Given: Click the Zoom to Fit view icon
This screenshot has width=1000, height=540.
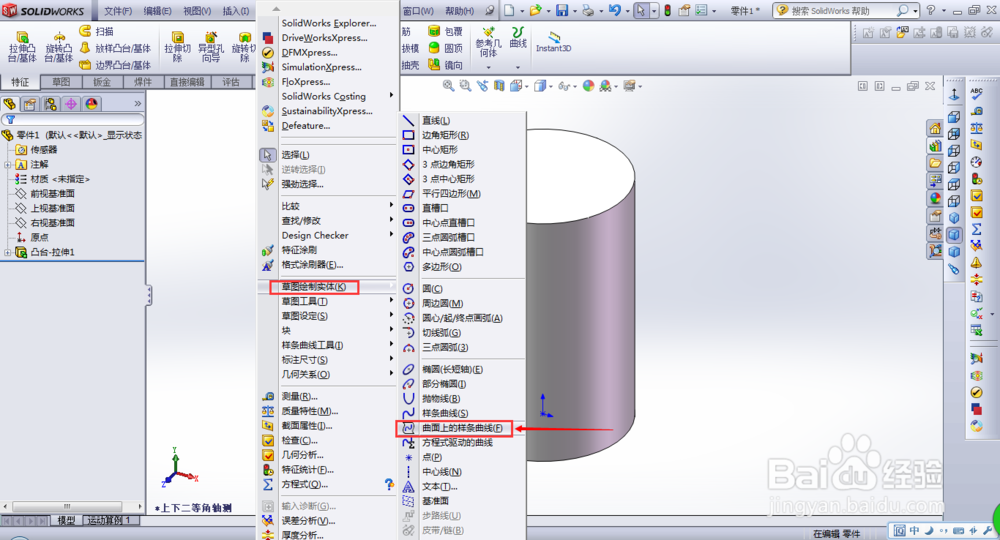Looking at the screenshot, I should click(x=448, y=85).
